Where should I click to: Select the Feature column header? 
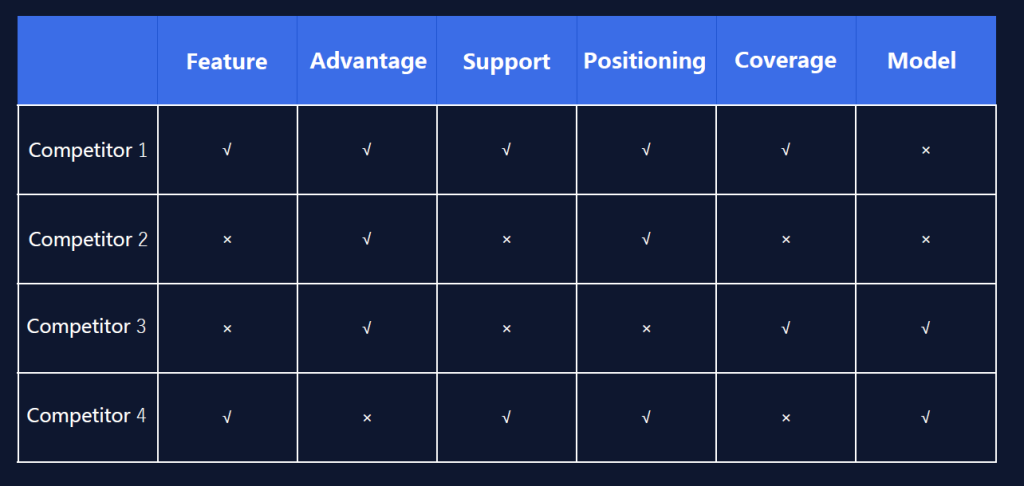(227, 61)
